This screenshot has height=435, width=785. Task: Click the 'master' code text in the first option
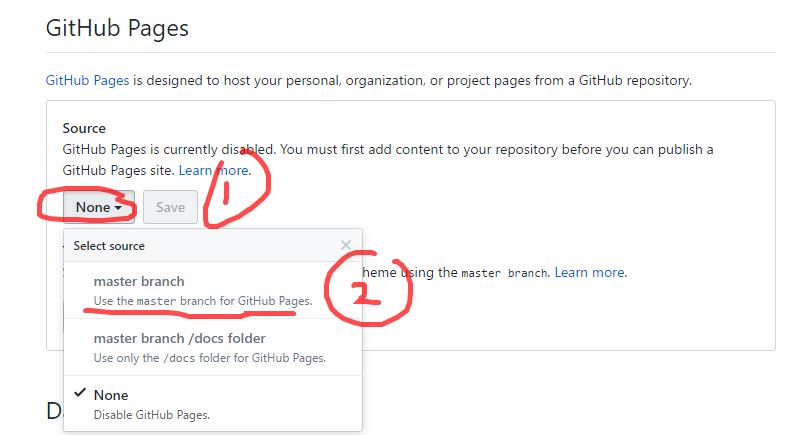(x=156, y=301)
